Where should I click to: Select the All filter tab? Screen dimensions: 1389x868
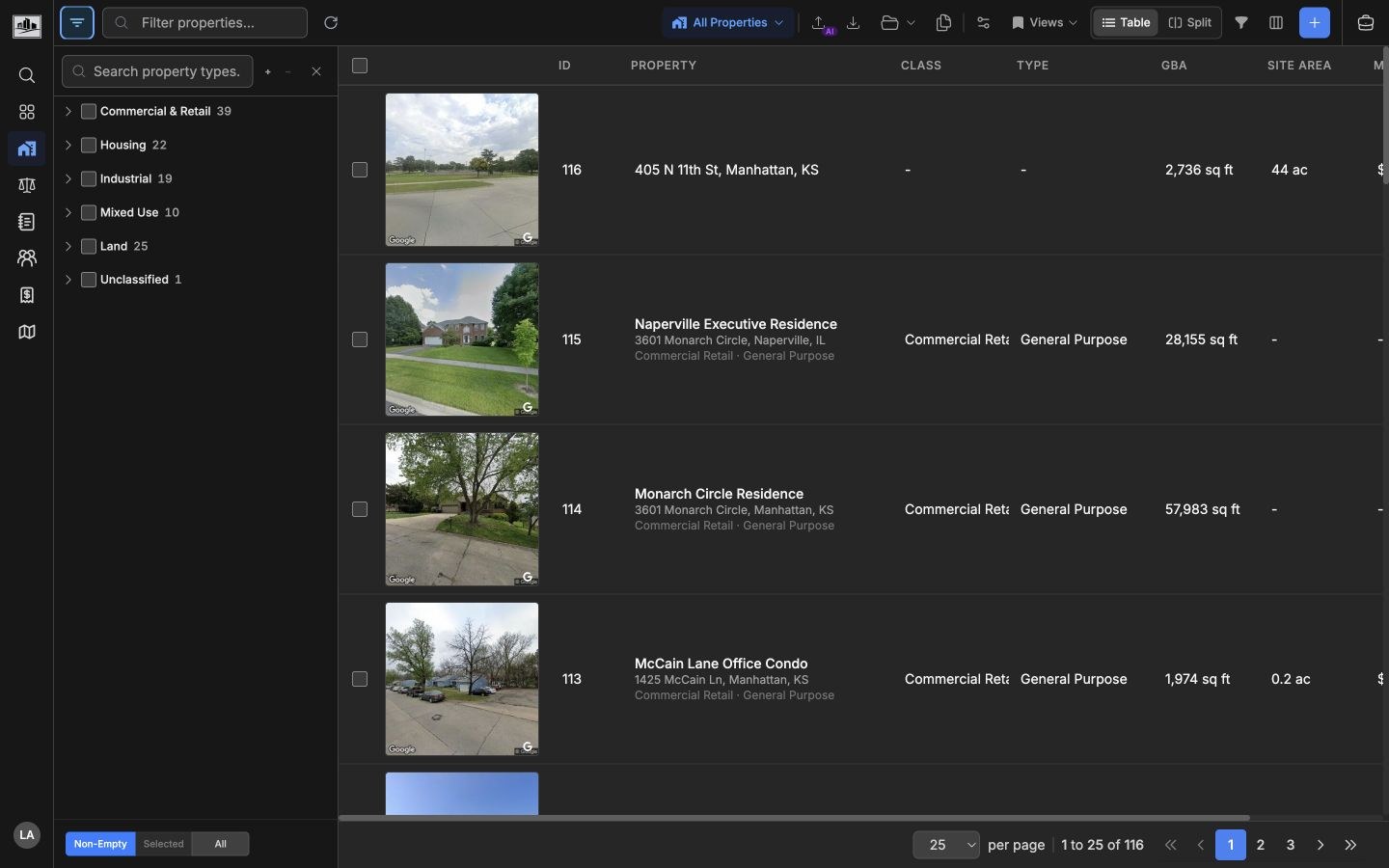220,844
